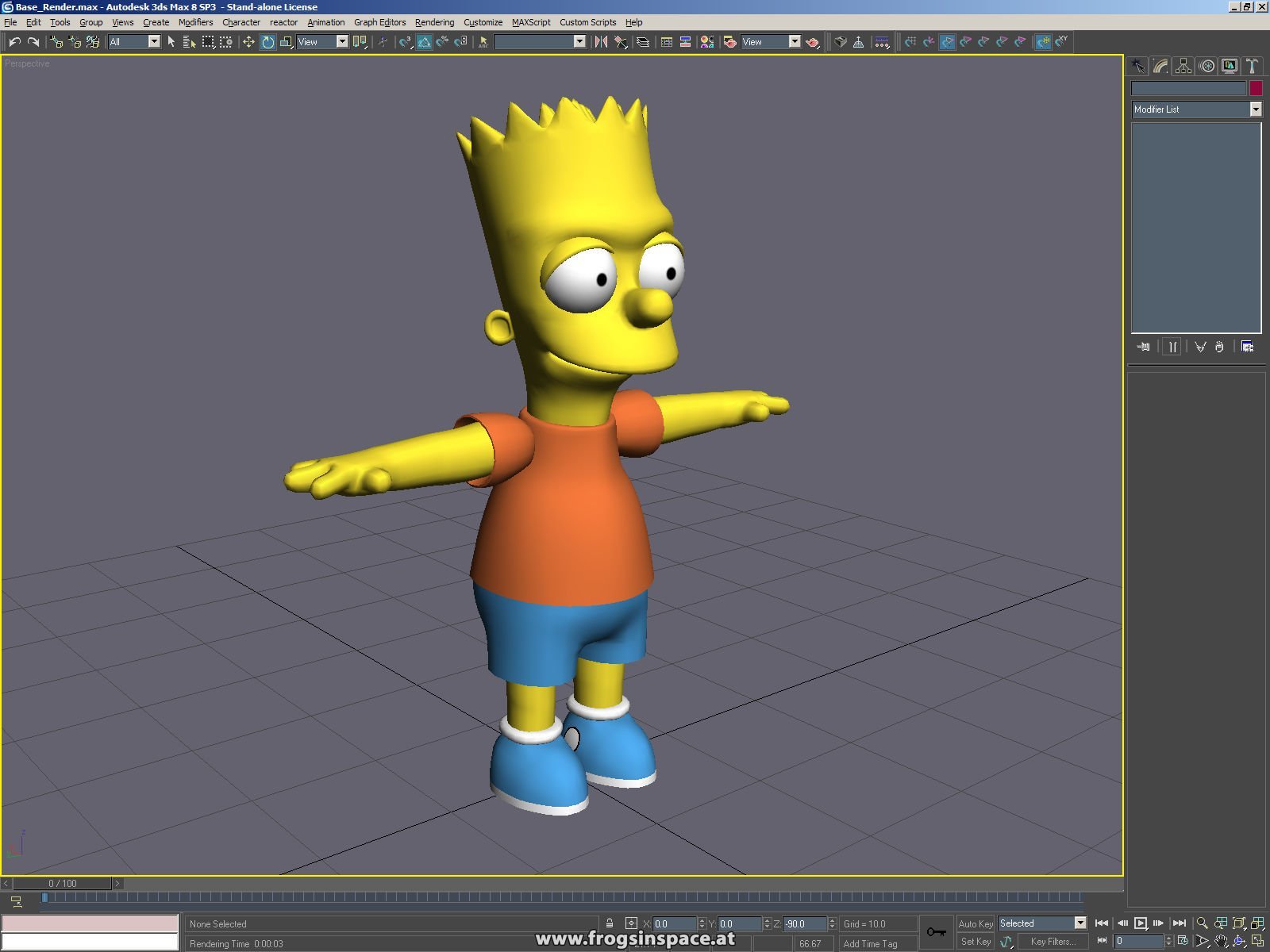This screenshot has width=1270, height=952.
Task: Click the Undo arrow icon
Action: 14,42
